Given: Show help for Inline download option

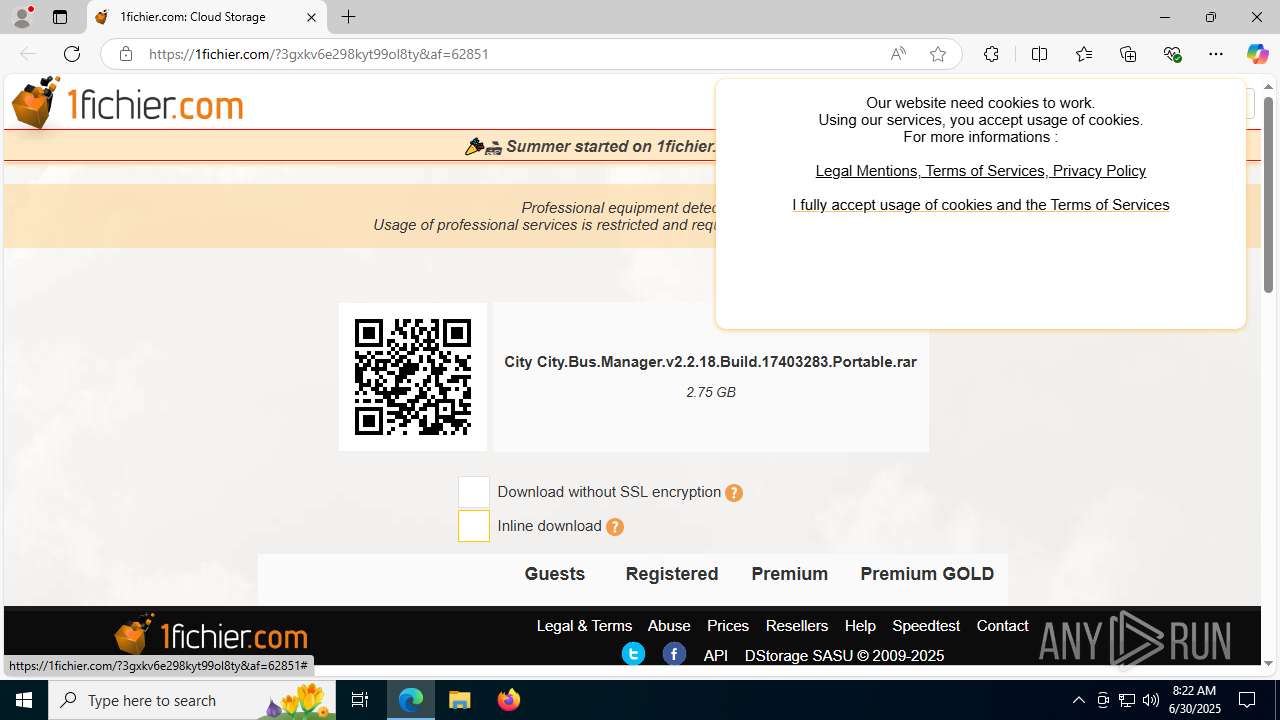Looking at the screenshot, I should point(615,527).
